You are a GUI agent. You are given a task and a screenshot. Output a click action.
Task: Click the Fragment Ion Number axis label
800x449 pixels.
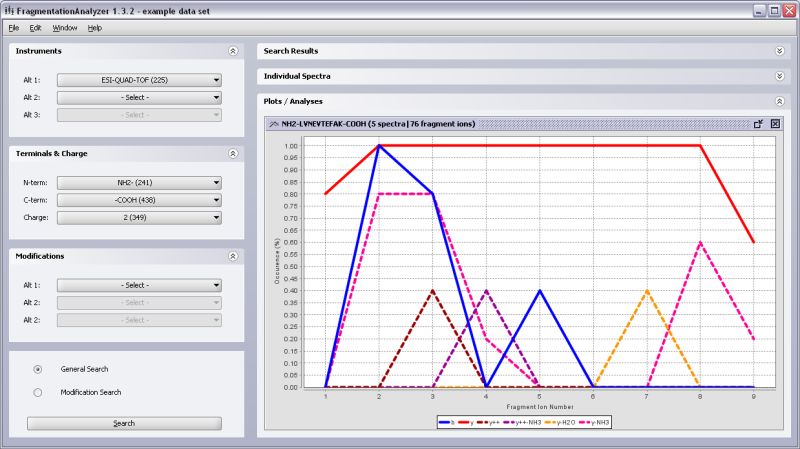tap(540, 407)
